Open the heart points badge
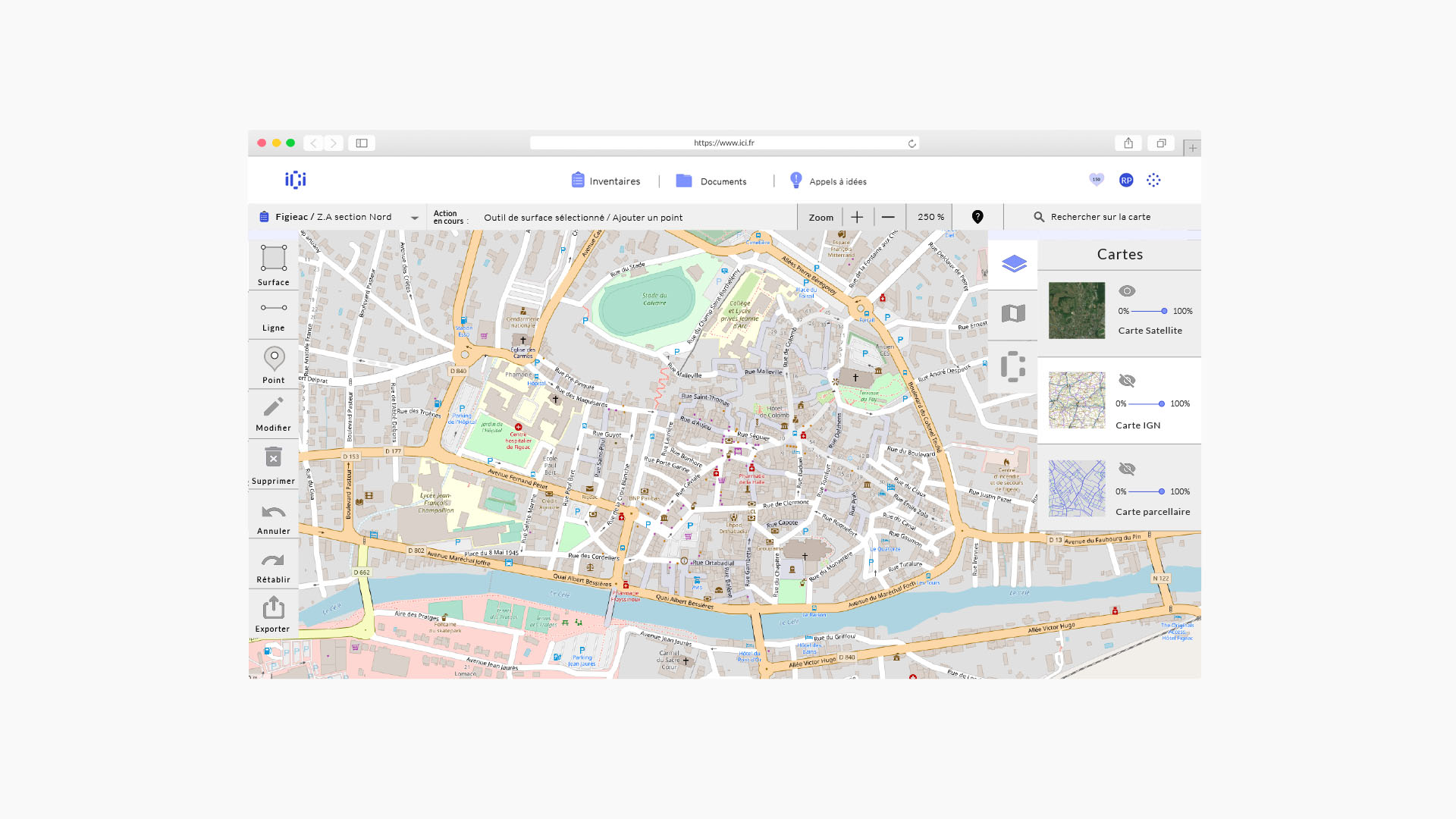This screenshot has height=819, width=1456. [x=1097, y=180]
